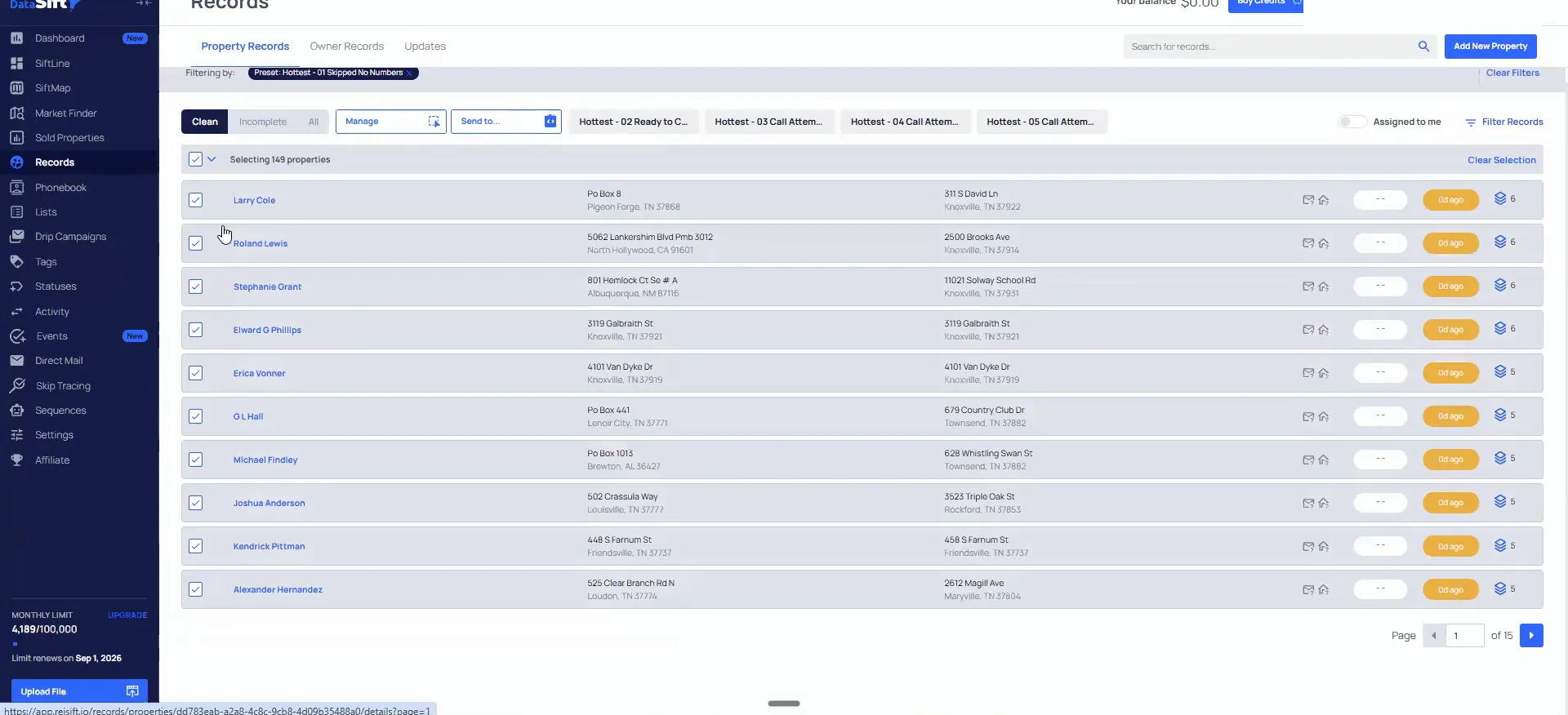This screenshot has width=1568, height=715.
Task: Open the Send to... dropdown
Action: (506, 122)
